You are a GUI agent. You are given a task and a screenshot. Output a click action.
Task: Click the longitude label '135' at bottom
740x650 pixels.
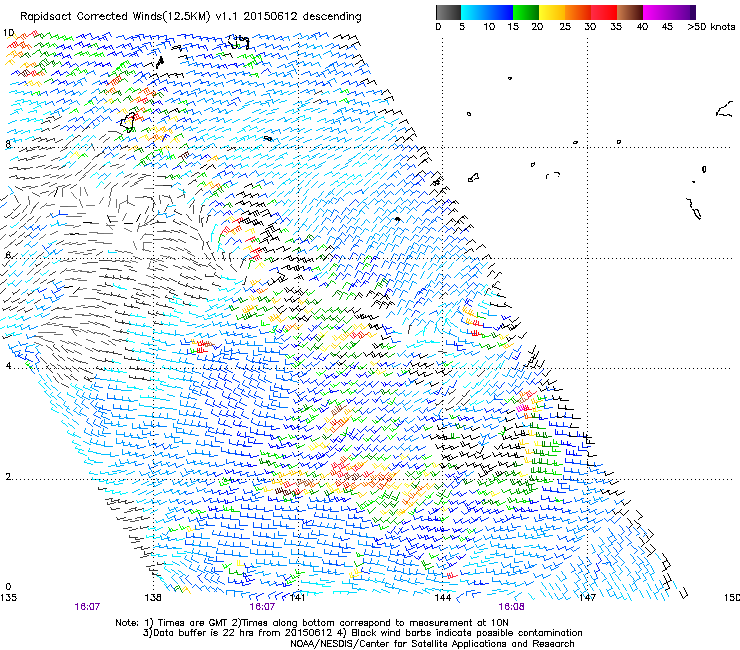pos(8,598)
